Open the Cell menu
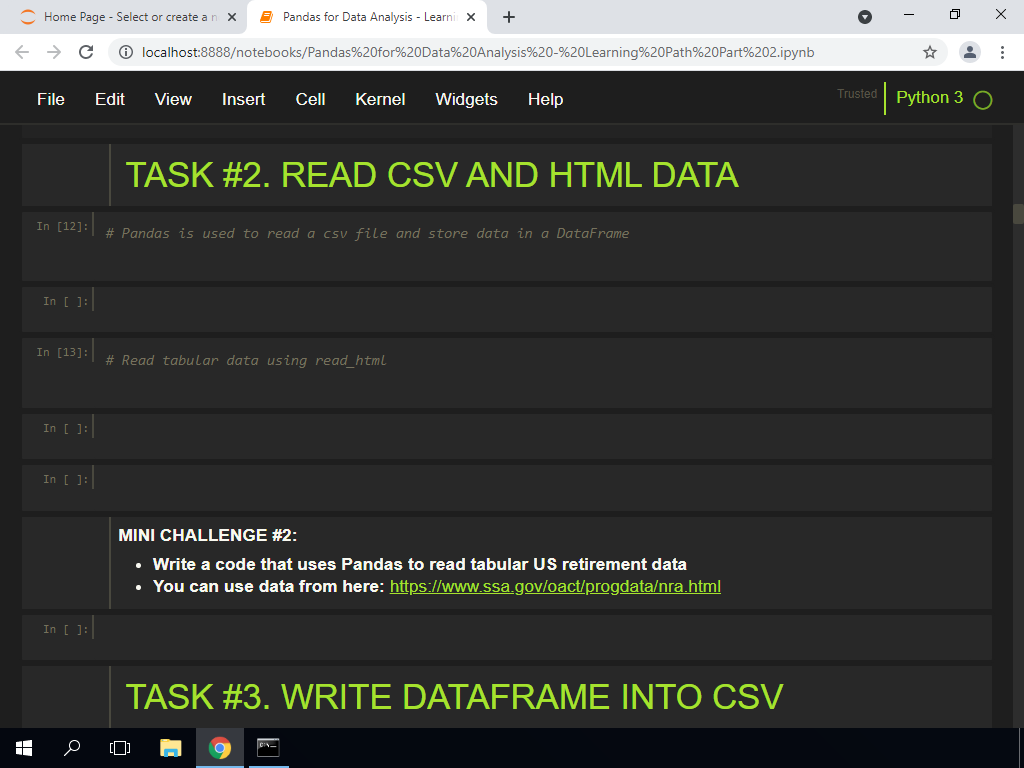 click(x=310, y=99)
